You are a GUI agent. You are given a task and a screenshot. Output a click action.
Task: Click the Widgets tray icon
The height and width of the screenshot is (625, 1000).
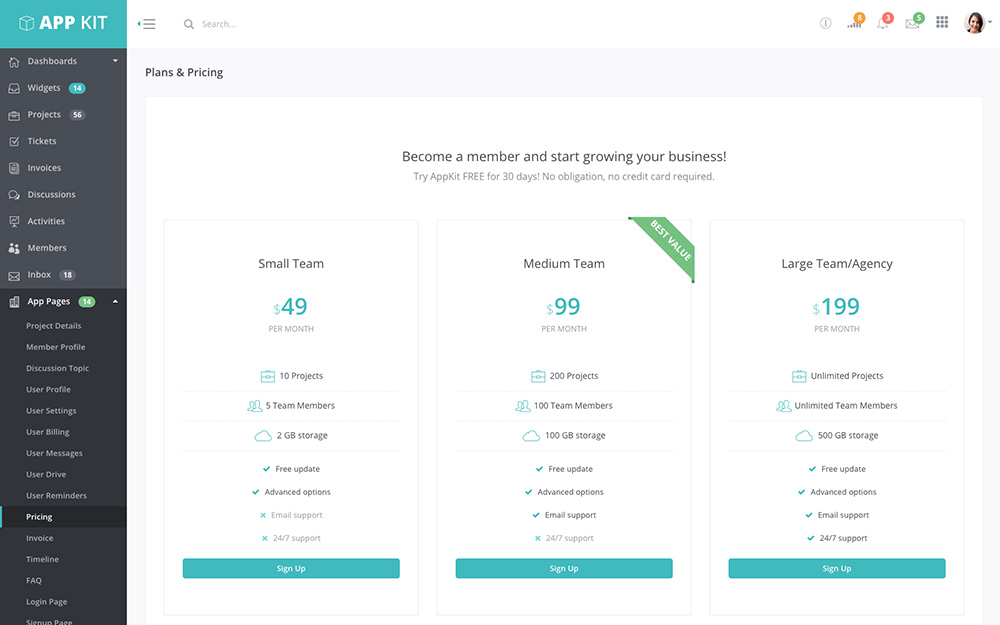point(14,89)
